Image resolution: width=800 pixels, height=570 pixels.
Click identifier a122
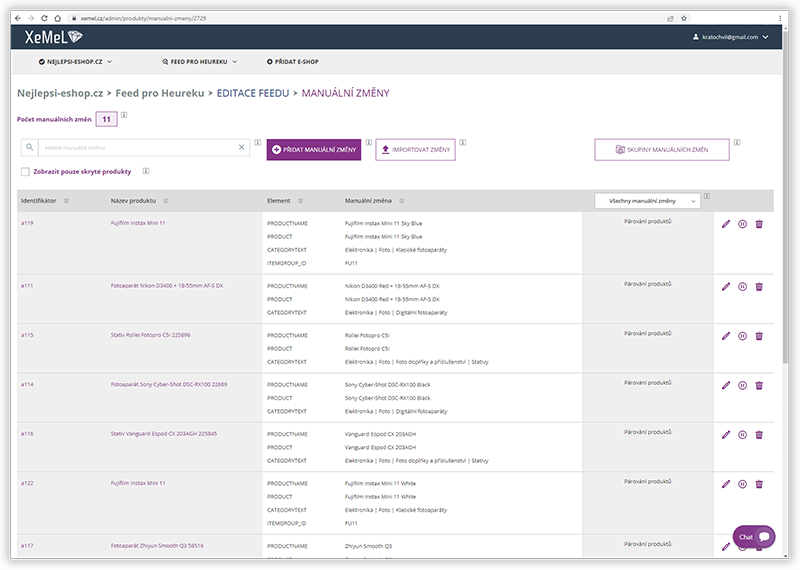(27, 483)
